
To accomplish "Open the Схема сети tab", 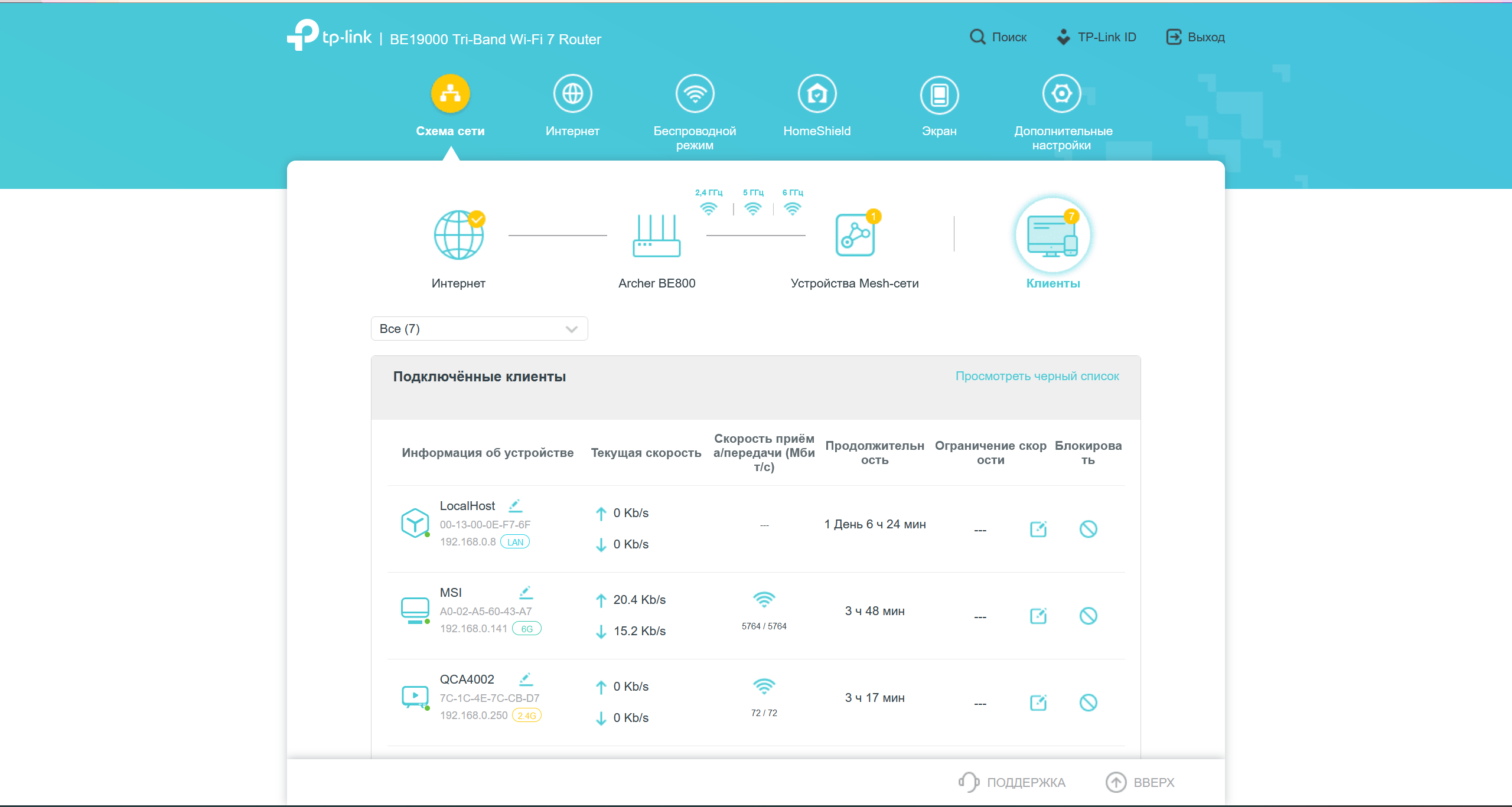I will (x=451, y=106).
